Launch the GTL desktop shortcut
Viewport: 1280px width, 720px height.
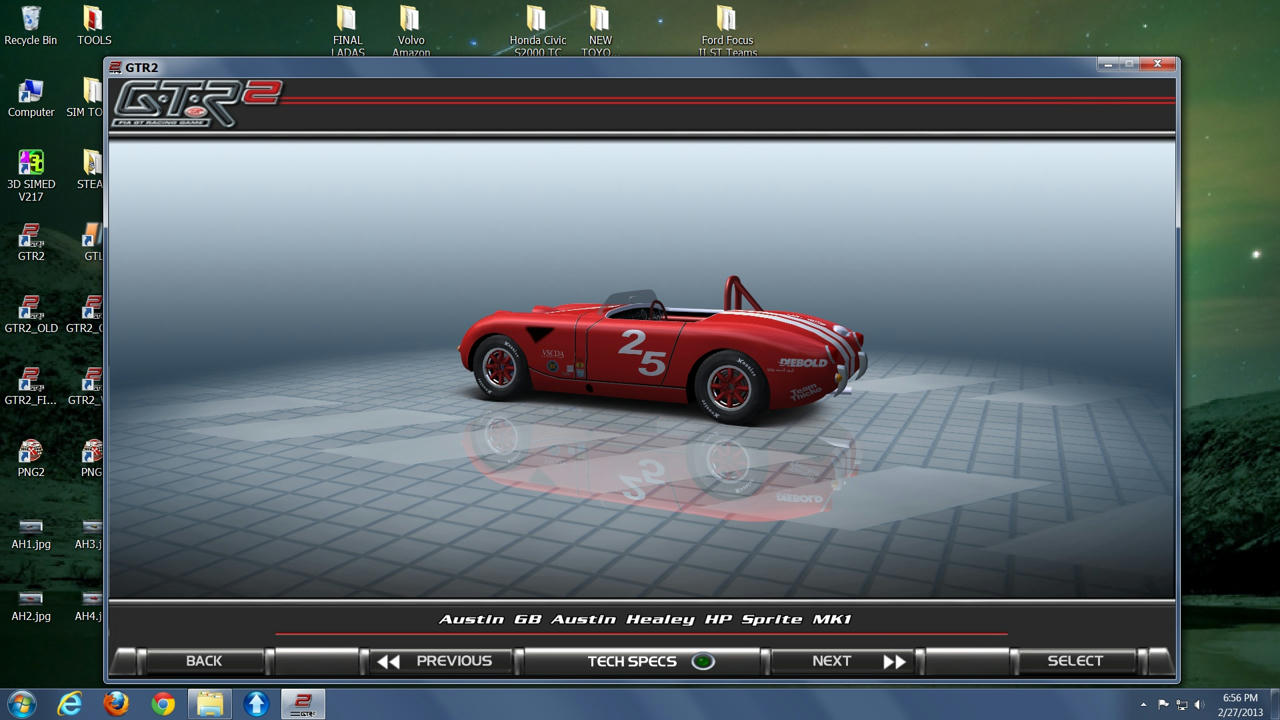tap(92, 242)
